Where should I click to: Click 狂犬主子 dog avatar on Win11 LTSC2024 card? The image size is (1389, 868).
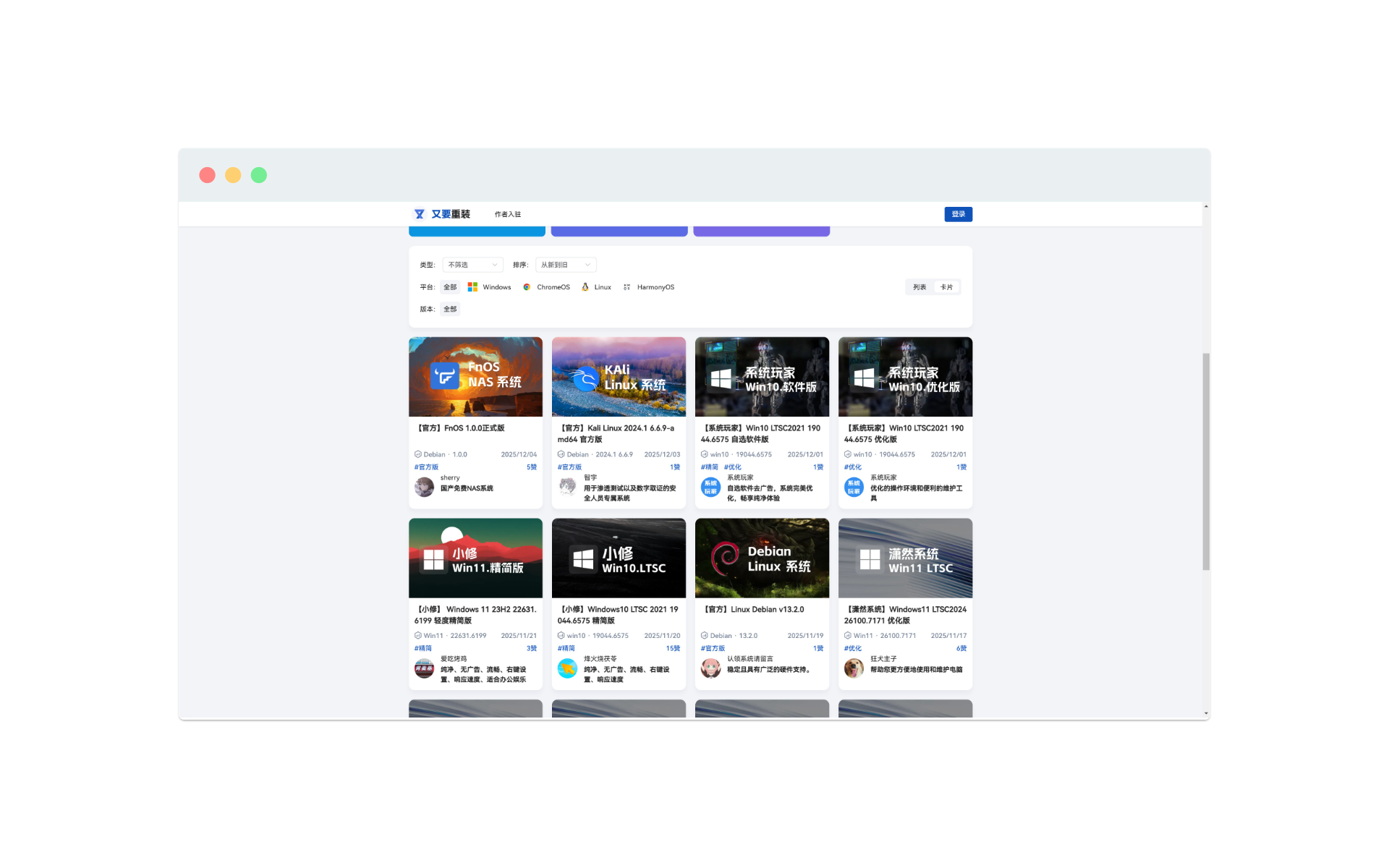854,668
